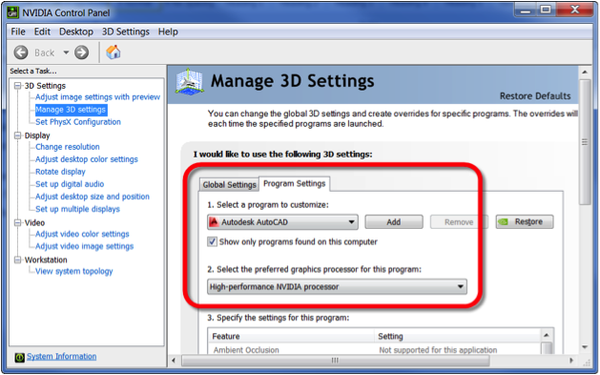Click the NVIDIA Control Panel title bar icon
Screen dimensions: 600x375
[13, 12]
